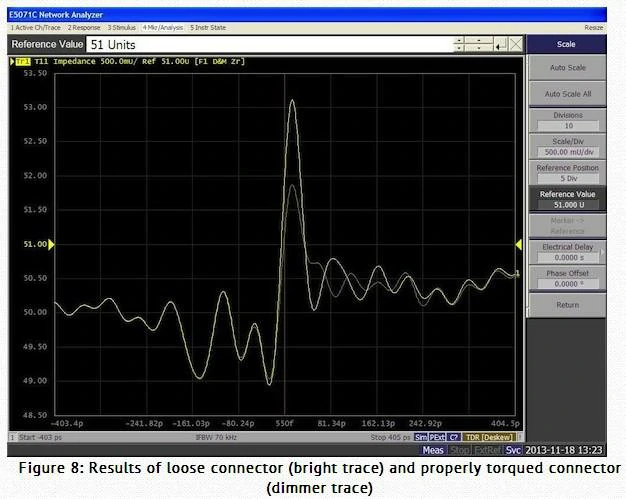Image resolution: width=626 pixels, height=499 pixels.
Task: Open the 1 Active Ch/Trace menu
Action: click(x=36, y=28)
